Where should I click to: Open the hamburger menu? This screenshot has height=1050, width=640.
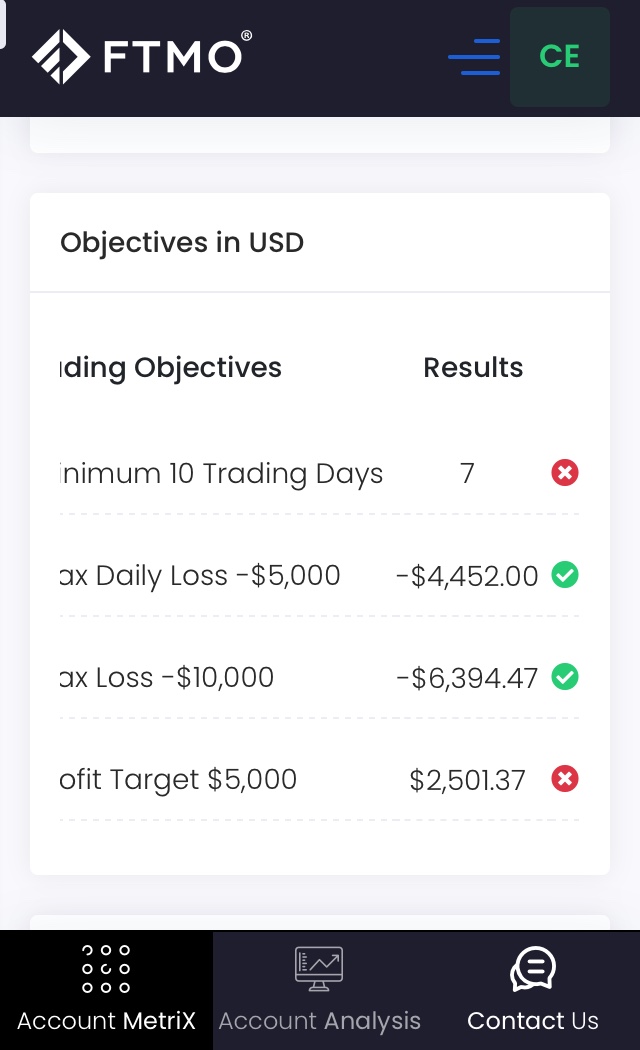(x=473, y=57)
